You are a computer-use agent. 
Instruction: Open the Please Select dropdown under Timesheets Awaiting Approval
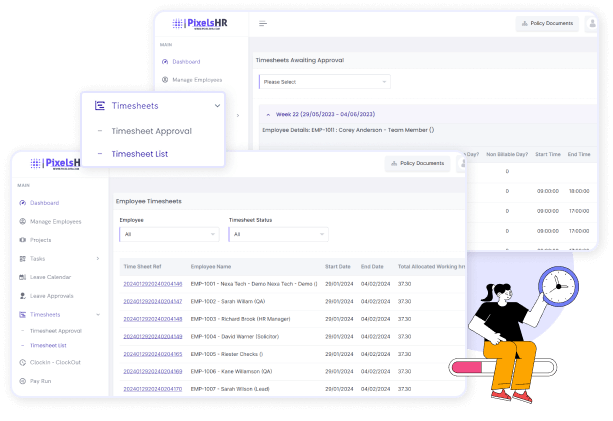pos(323,82)
